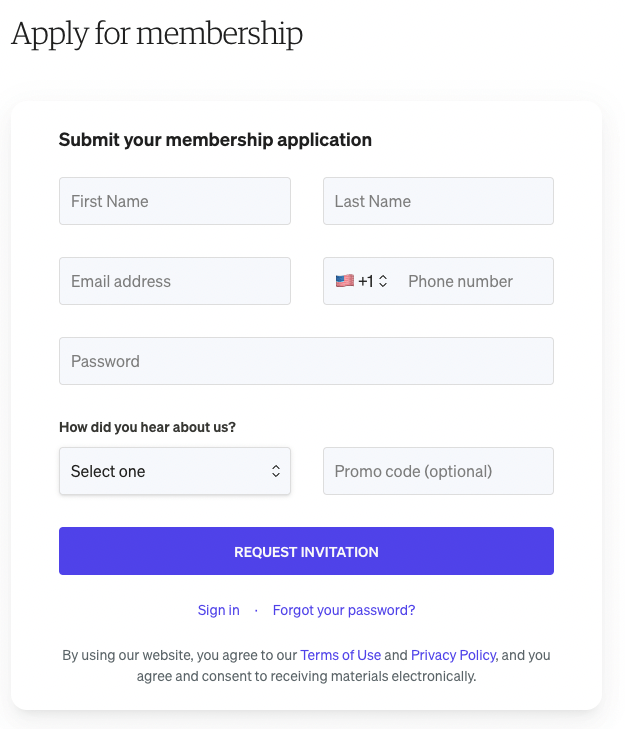Open the Privacy Policy link

point(453,655)
